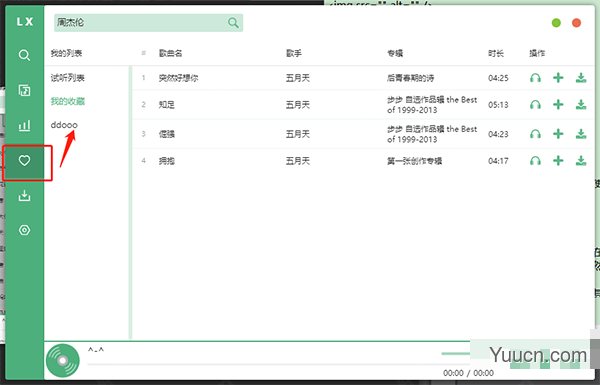600x385 pixels.
Task: Open the song list sidebar icon
Action: coord(24,90)
